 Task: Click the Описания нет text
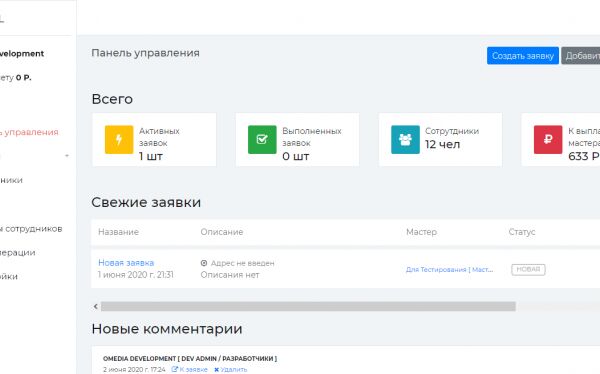tap(230, 275)
